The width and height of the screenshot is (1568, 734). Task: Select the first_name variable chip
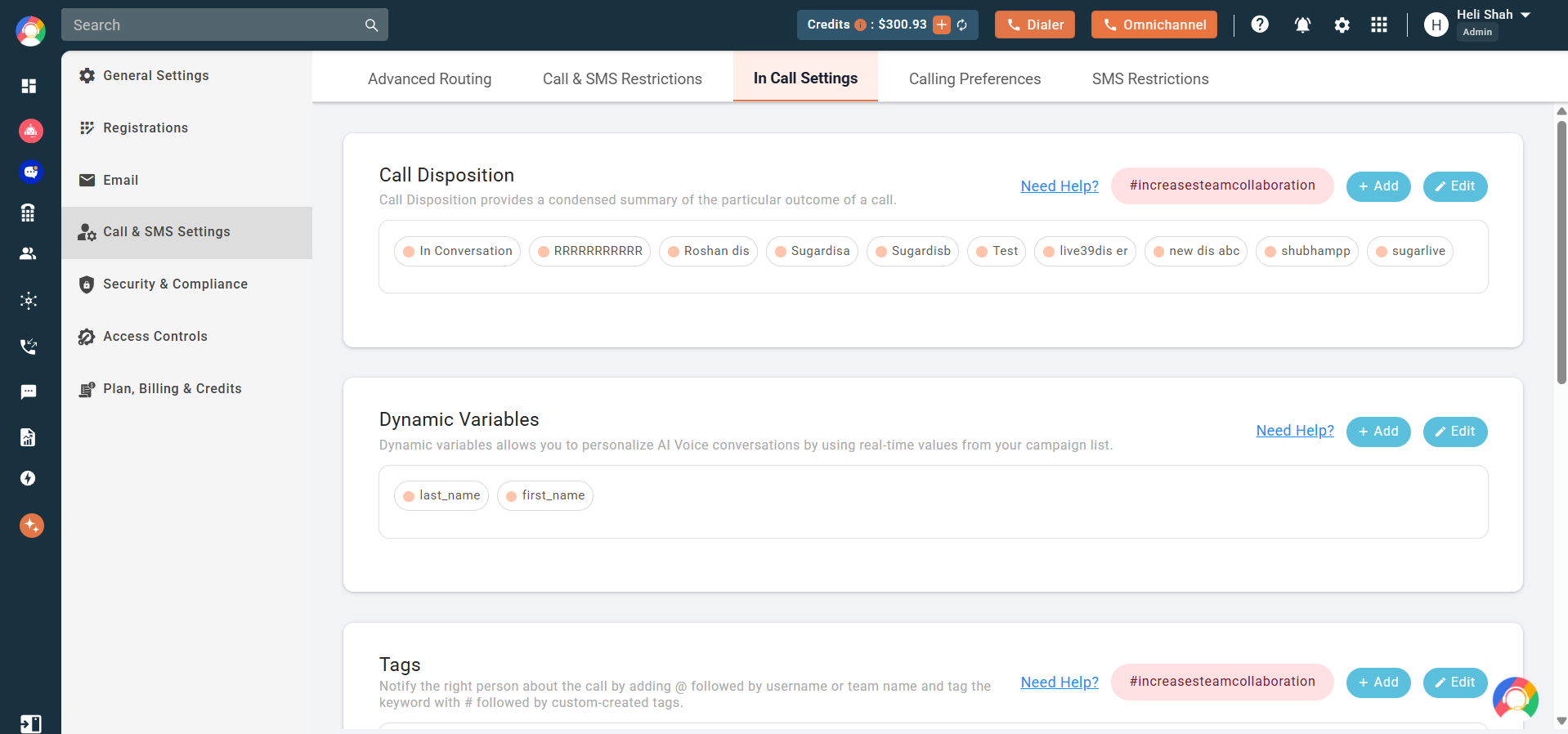[545, 495]
